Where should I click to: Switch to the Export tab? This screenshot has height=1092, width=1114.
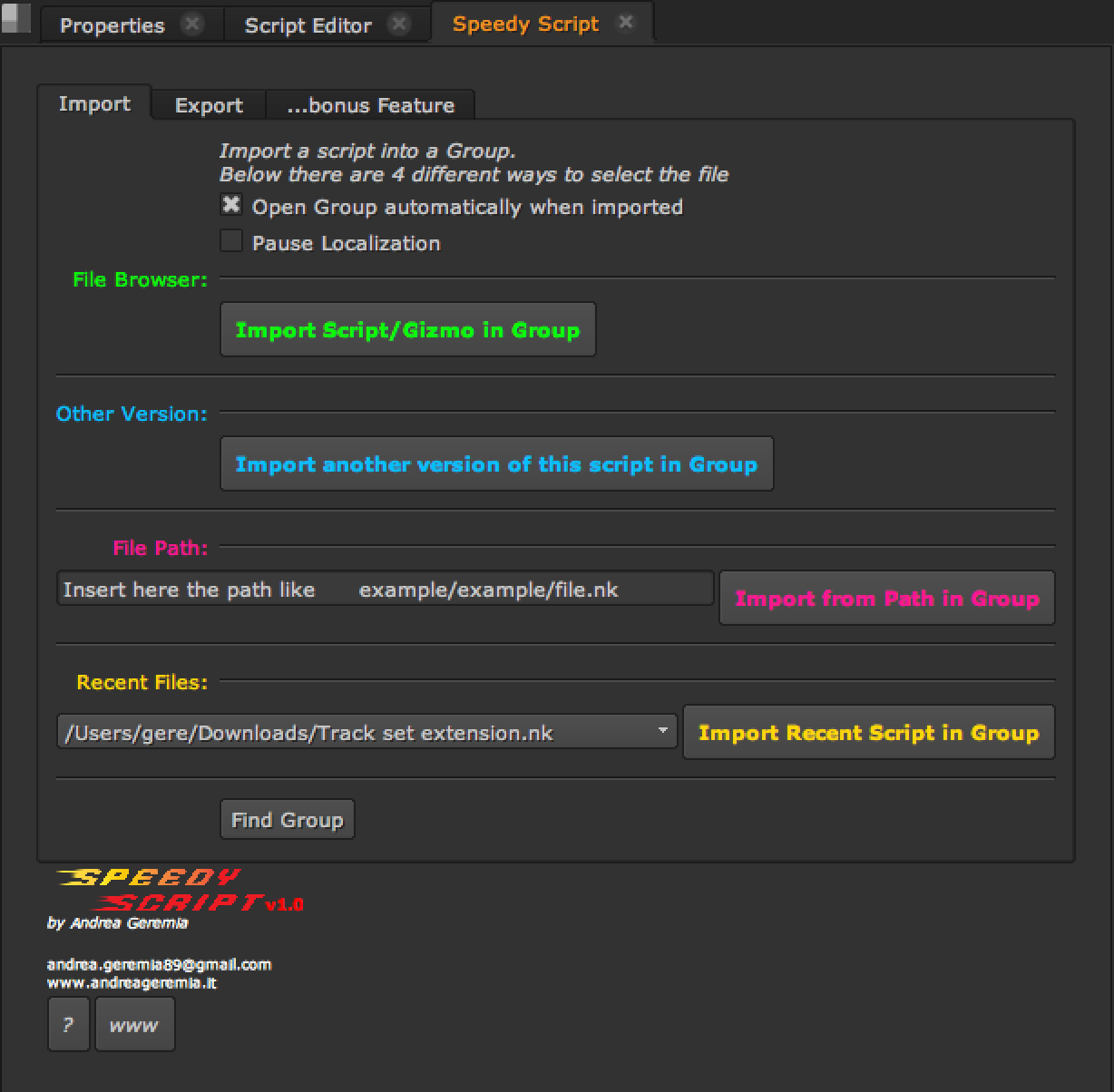coord(208,105)
